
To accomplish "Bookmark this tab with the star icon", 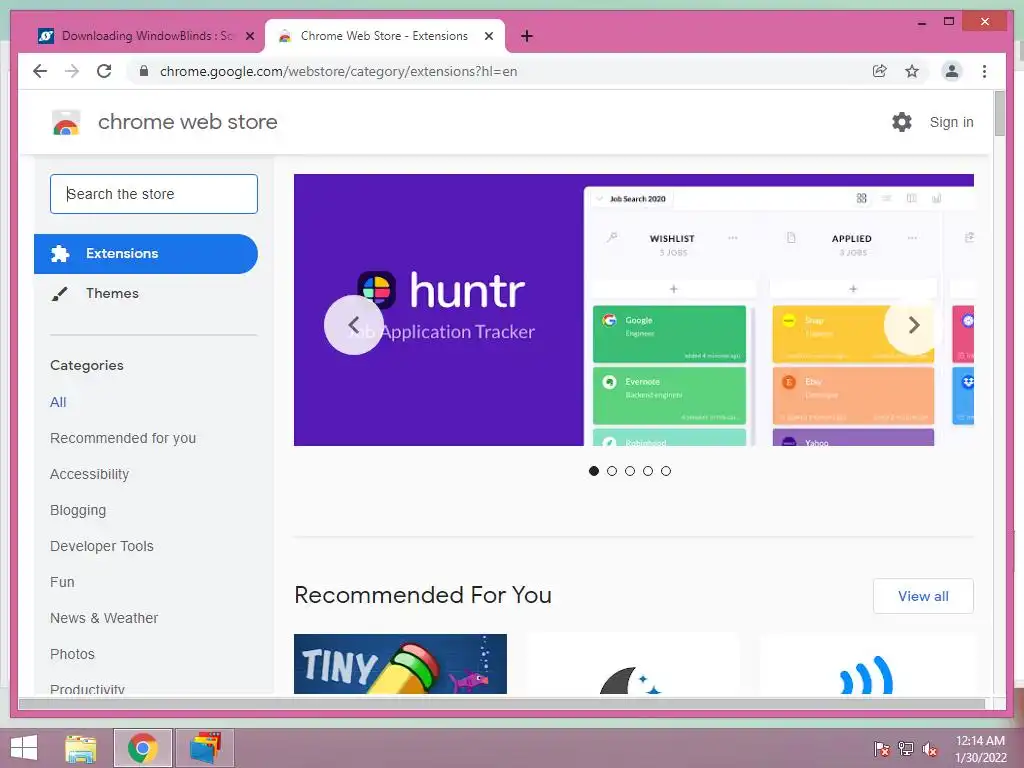I will (x=912, y=71).
